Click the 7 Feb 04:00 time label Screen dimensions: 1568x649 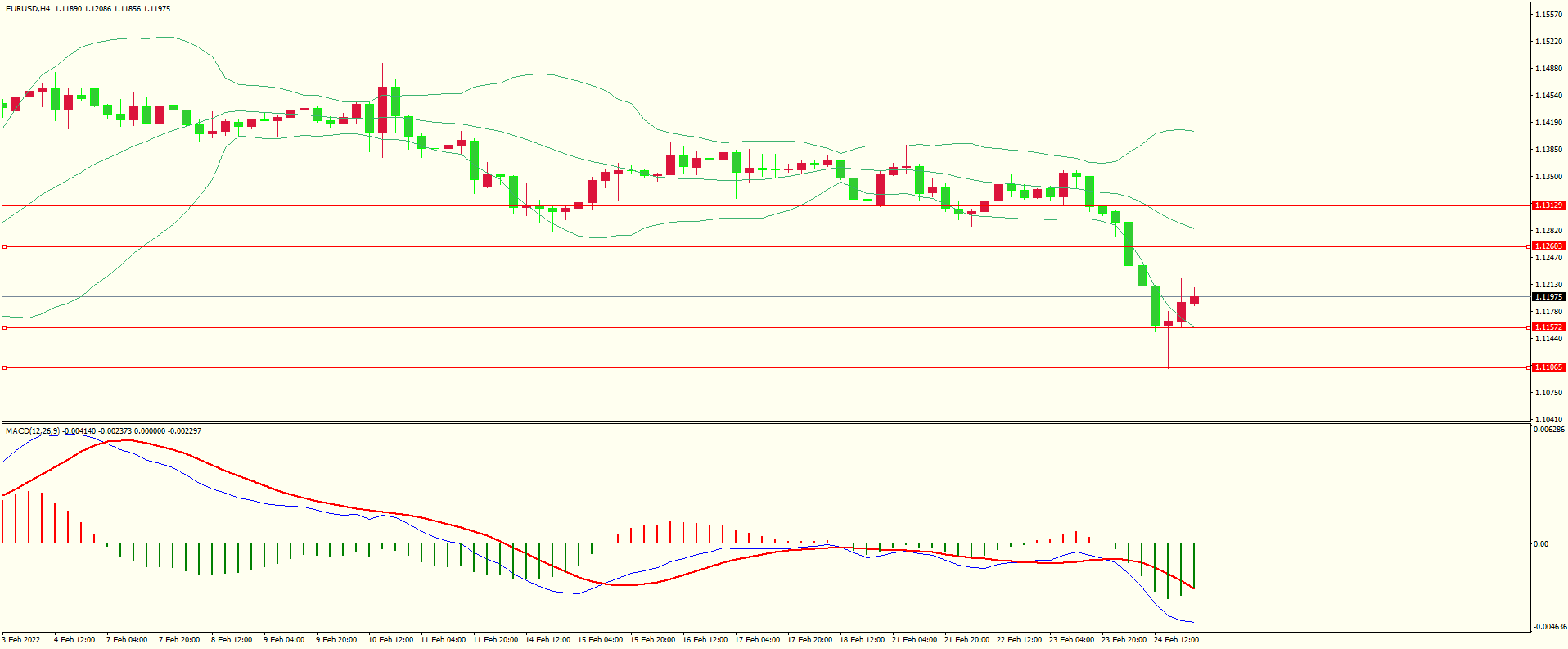pyautogui.click(x=127, y=640)
